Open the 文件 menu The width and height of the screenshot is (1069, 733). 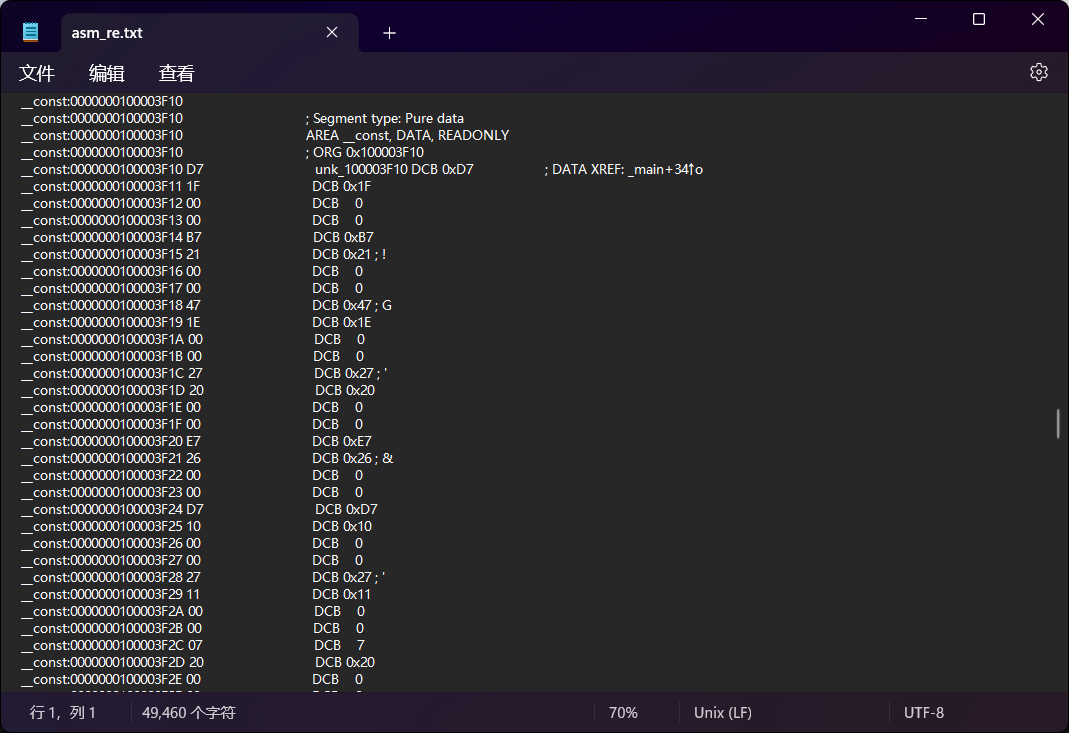coord(37,73)
